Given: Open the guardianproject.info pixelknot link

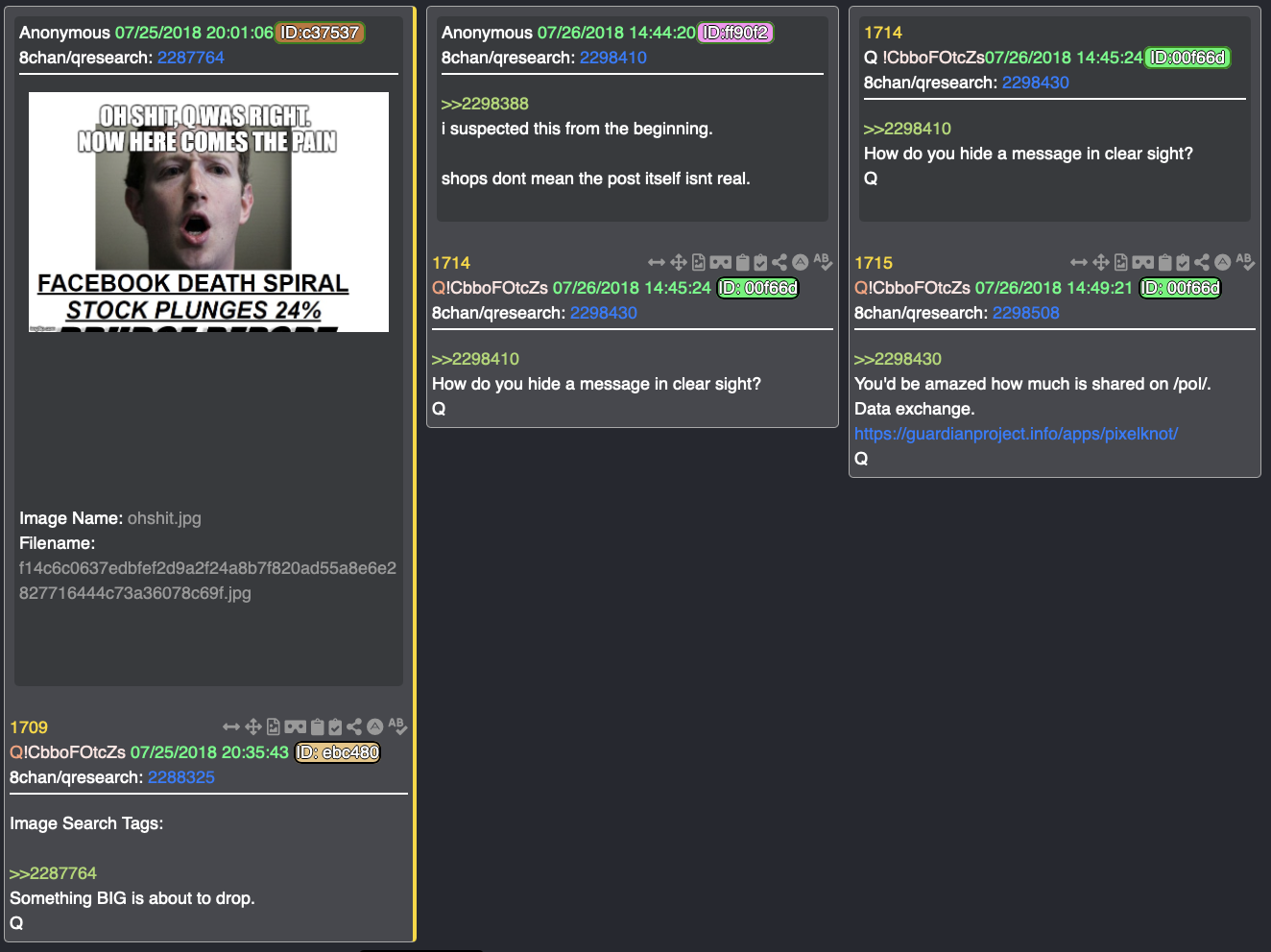Looking at the screenshot, I should 1016,434.
